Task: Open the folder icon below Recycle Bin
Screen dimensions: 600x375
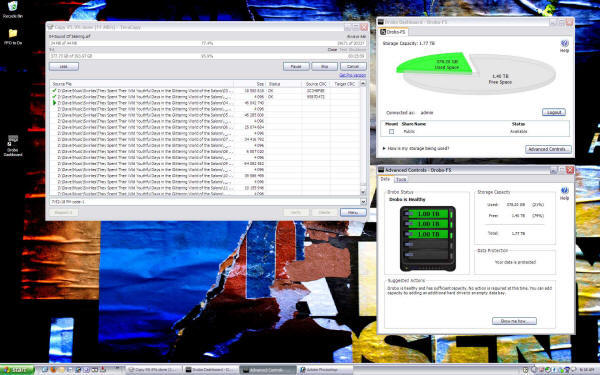Action: [13, 36]
